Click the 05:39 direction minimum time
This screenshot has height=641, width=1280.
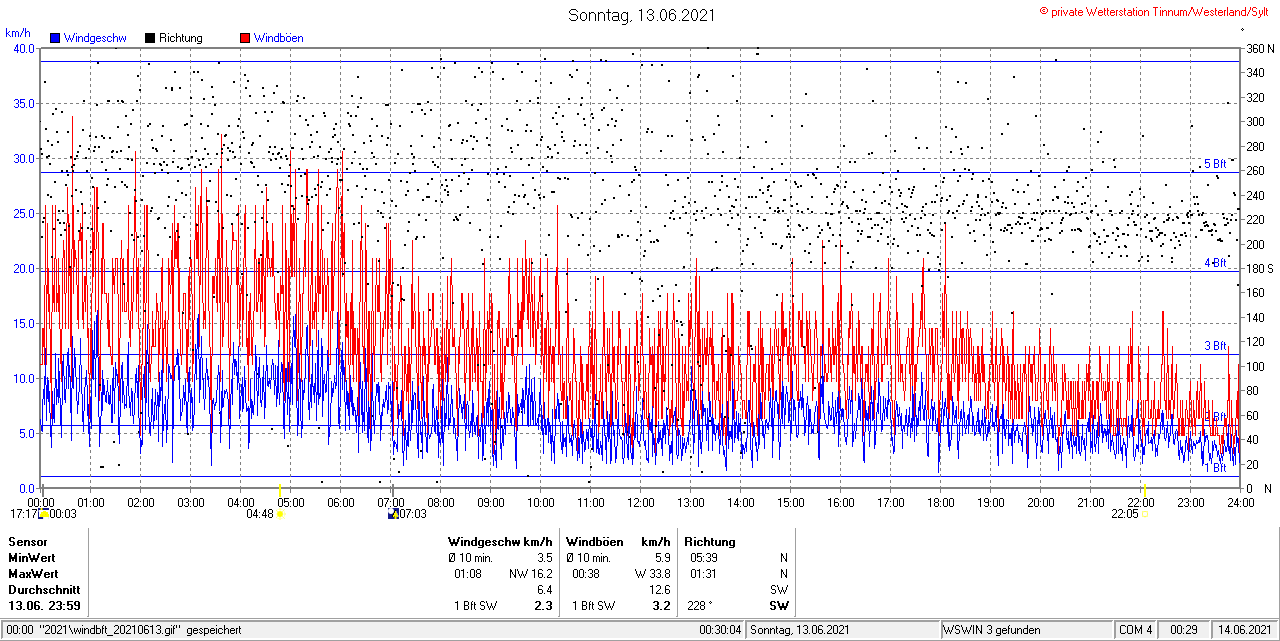[x=703, y=558]
